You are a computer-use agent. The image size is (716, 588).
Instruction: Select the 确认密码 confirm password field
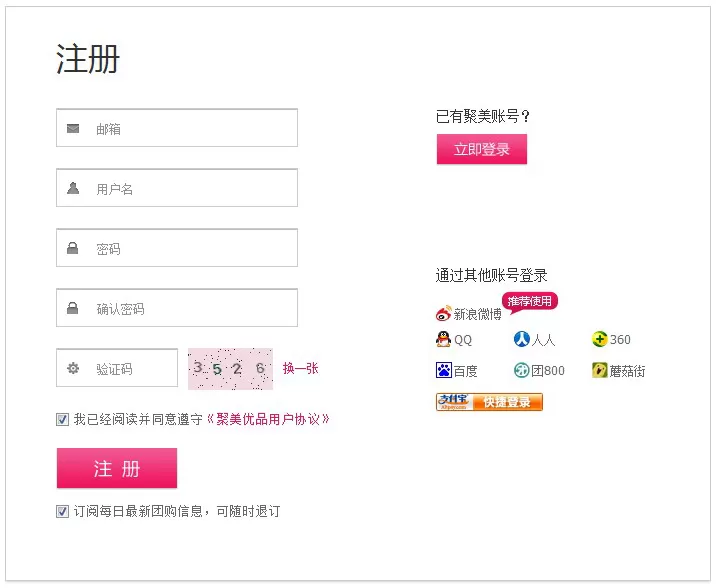177,308
